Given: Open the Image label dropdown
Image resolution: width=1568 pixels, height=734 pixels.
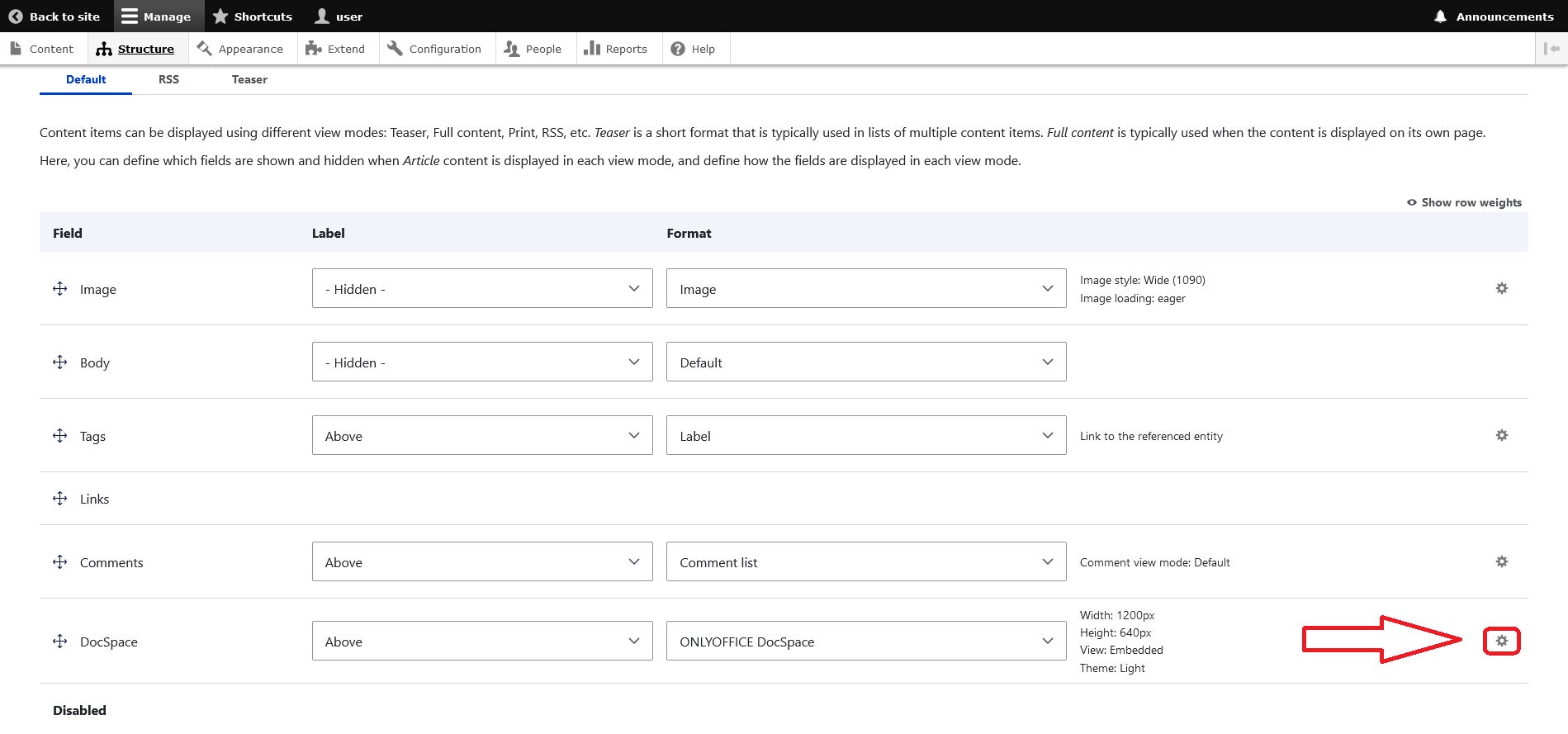Looking at the screenshot, I should pyautogui.click(x=481, y=288).
